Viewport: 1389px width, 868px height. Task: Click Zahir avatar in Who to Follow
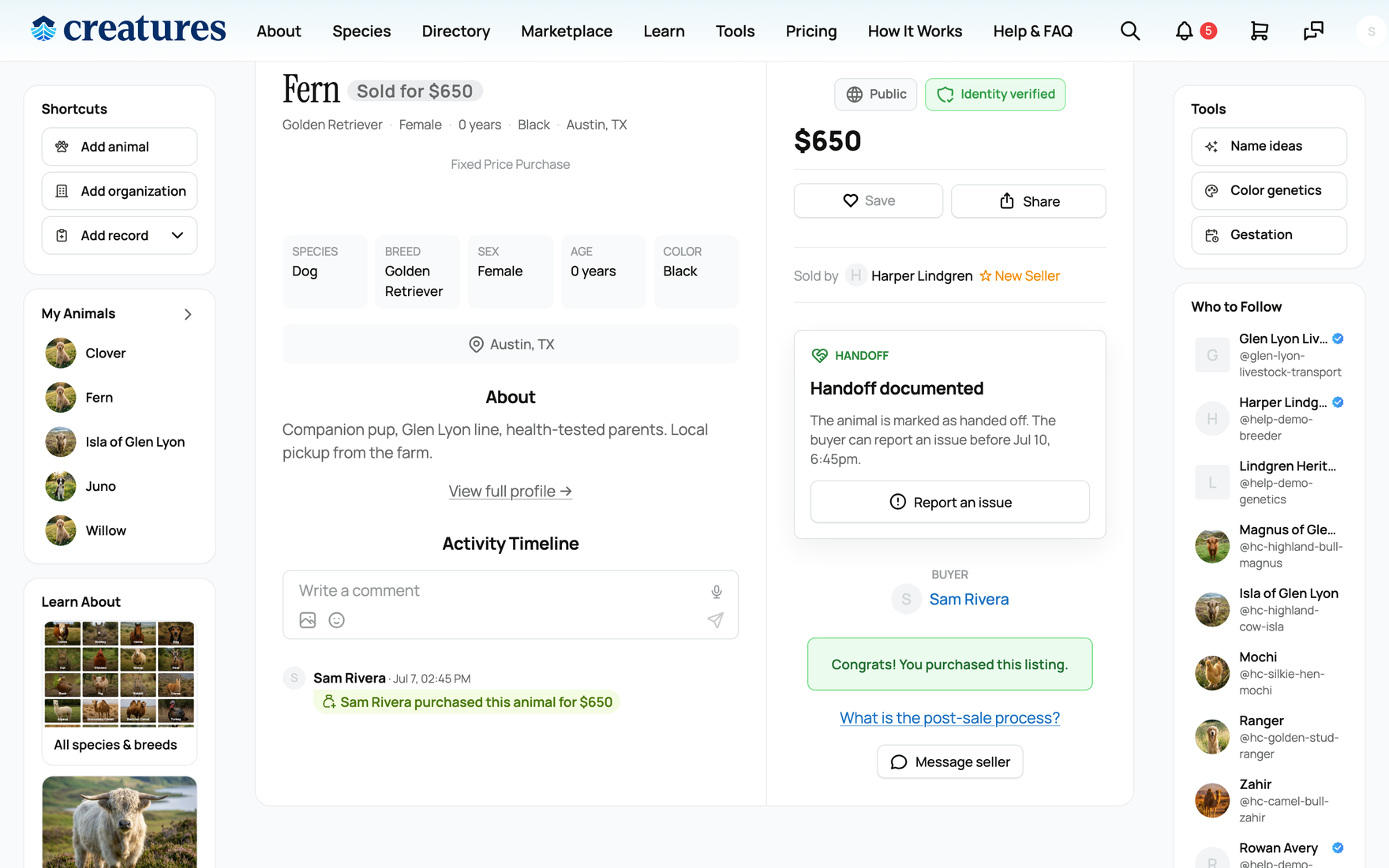(1212, 801)
